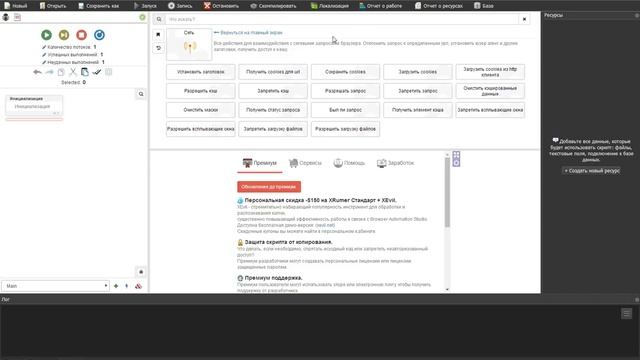Click the log menu hamburger icon
Image resolution: width=640 pixels, height=360 pixels.
coord(627,313)
